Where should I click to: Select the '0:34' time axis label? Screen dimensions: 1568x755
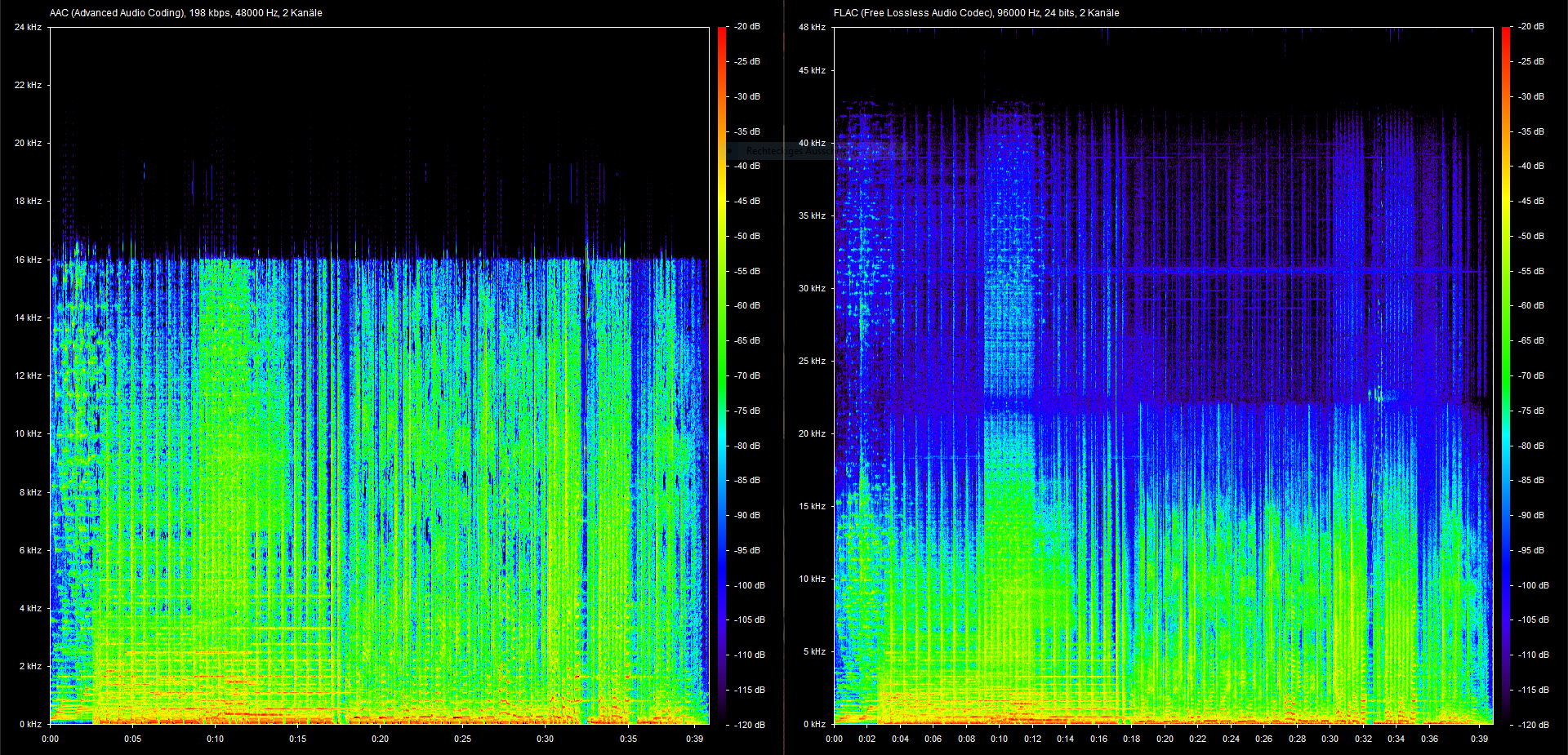1396,739
